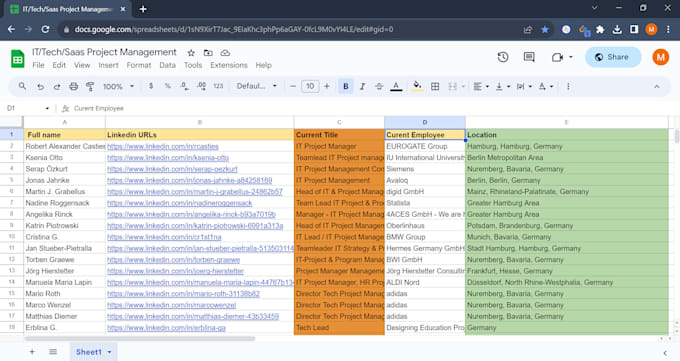Increase decimal places
The height and width of the screenshot is (361, 680).
[201, 86]
